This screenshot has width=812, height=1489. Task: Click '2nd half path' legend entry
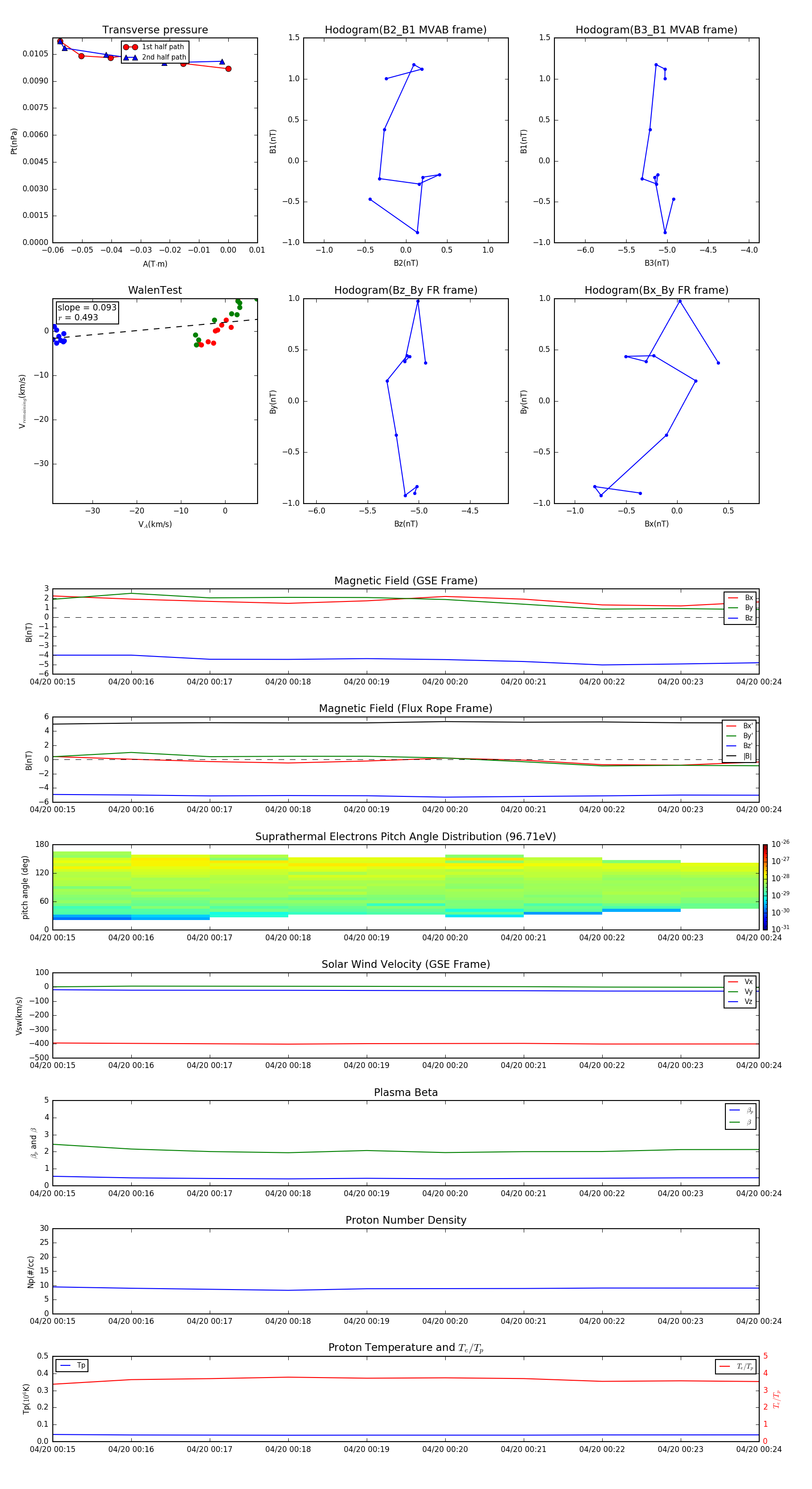[x=154, y=57]
